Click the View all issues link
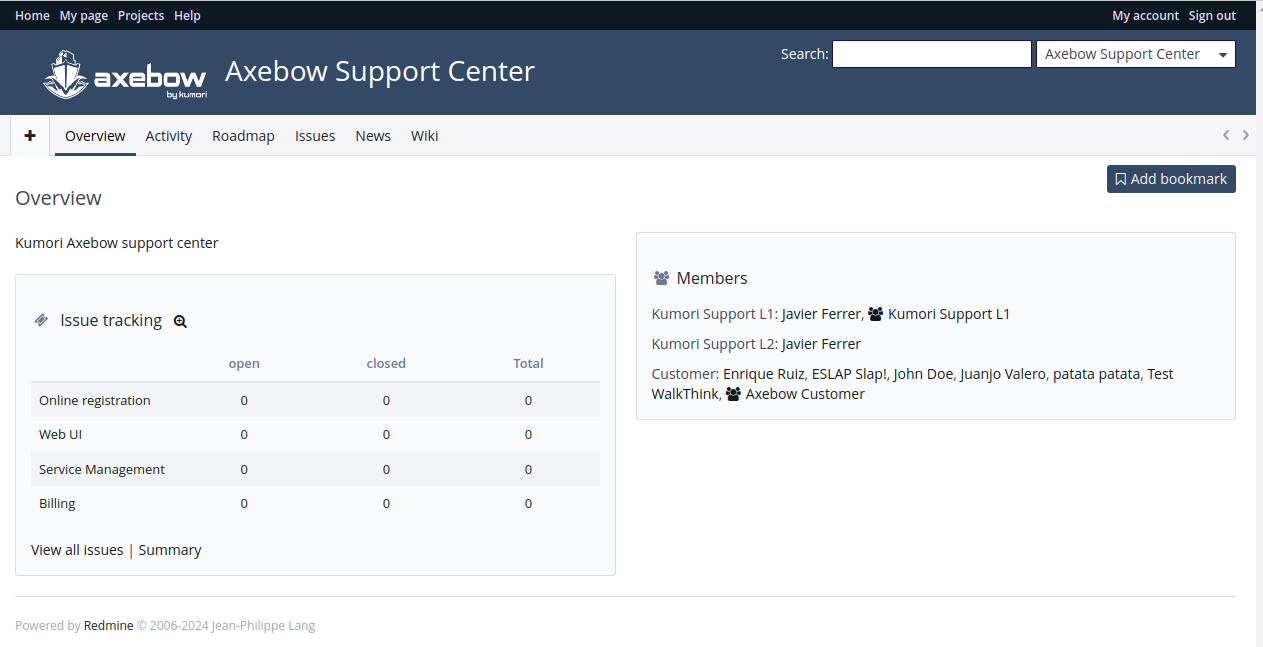The image size is (1263, 647). tap(77, 549)
